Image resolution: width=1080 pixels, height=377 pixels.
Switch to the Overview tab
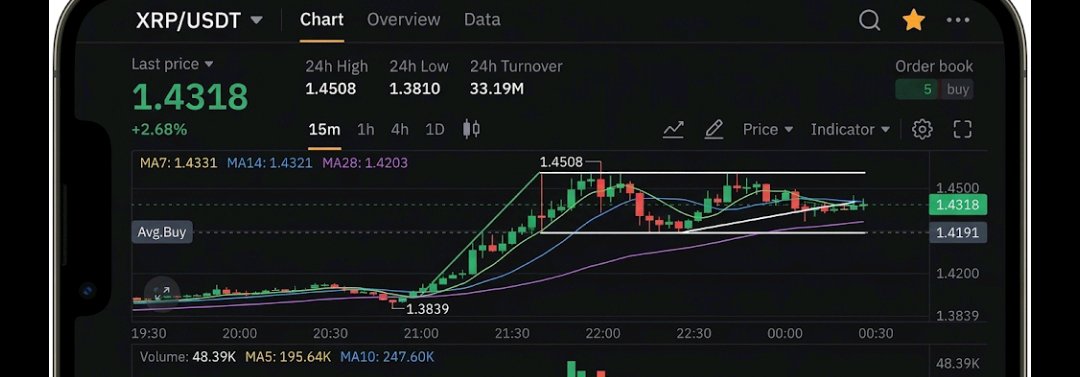(x=403, y=20)
